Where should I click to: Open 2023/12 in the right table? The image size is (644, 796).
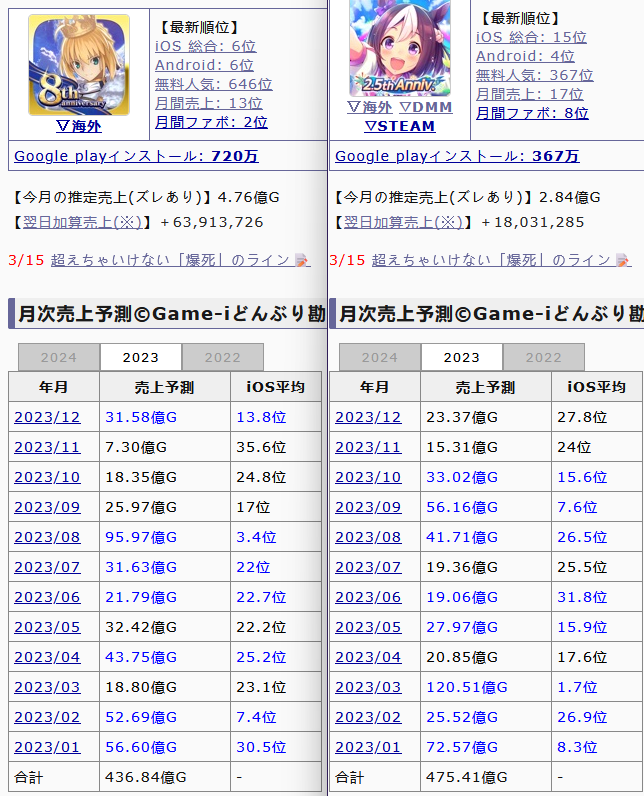tap(368, 417)
